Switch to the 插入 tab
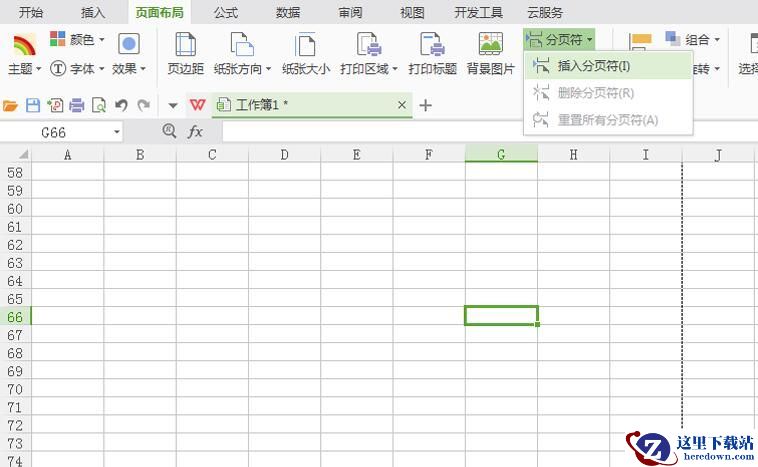The width and height of the screenshot is (758, 467). [x=93, y=12]
